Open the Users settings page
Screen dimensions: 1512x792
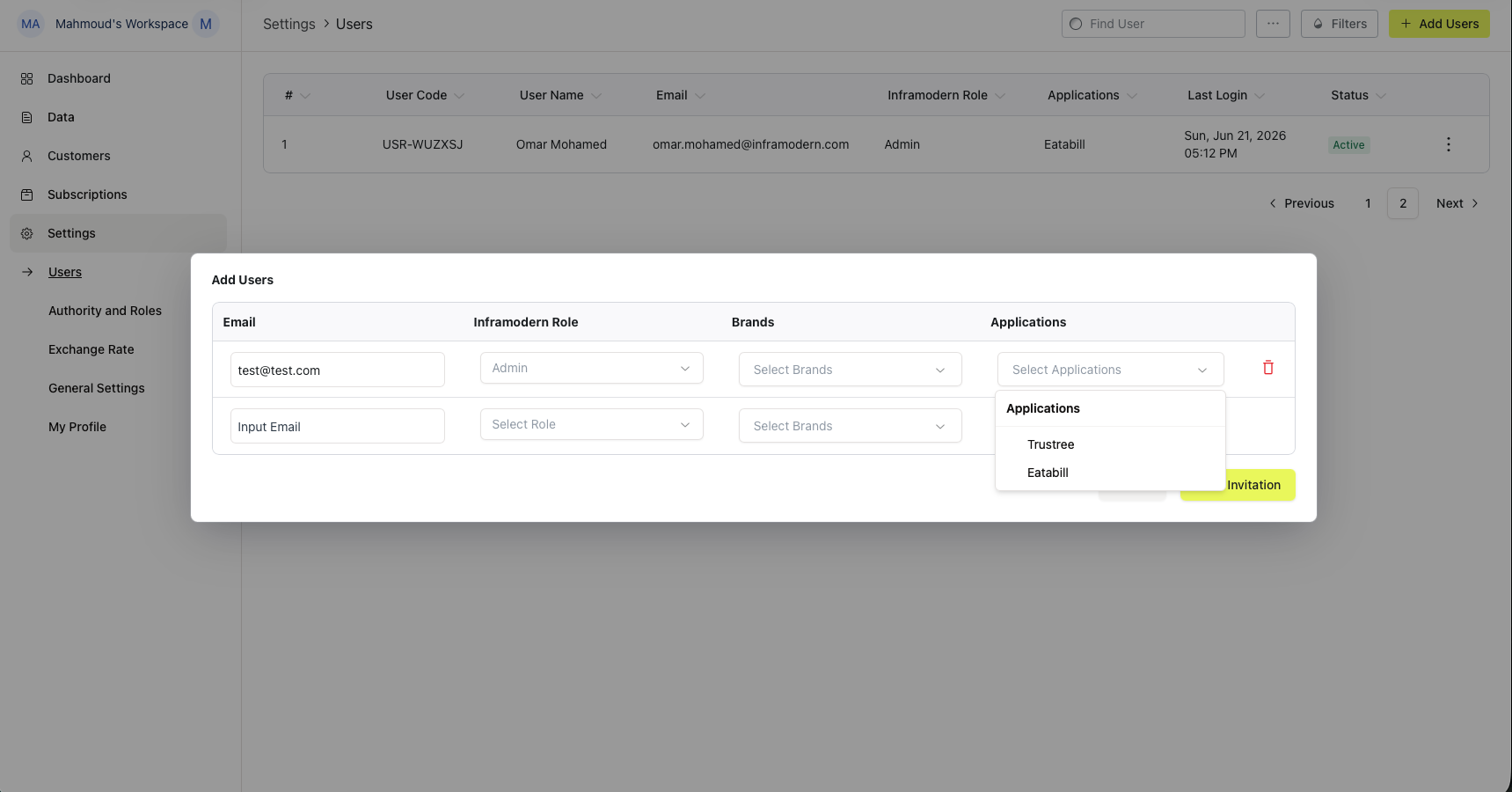point(65,272)
